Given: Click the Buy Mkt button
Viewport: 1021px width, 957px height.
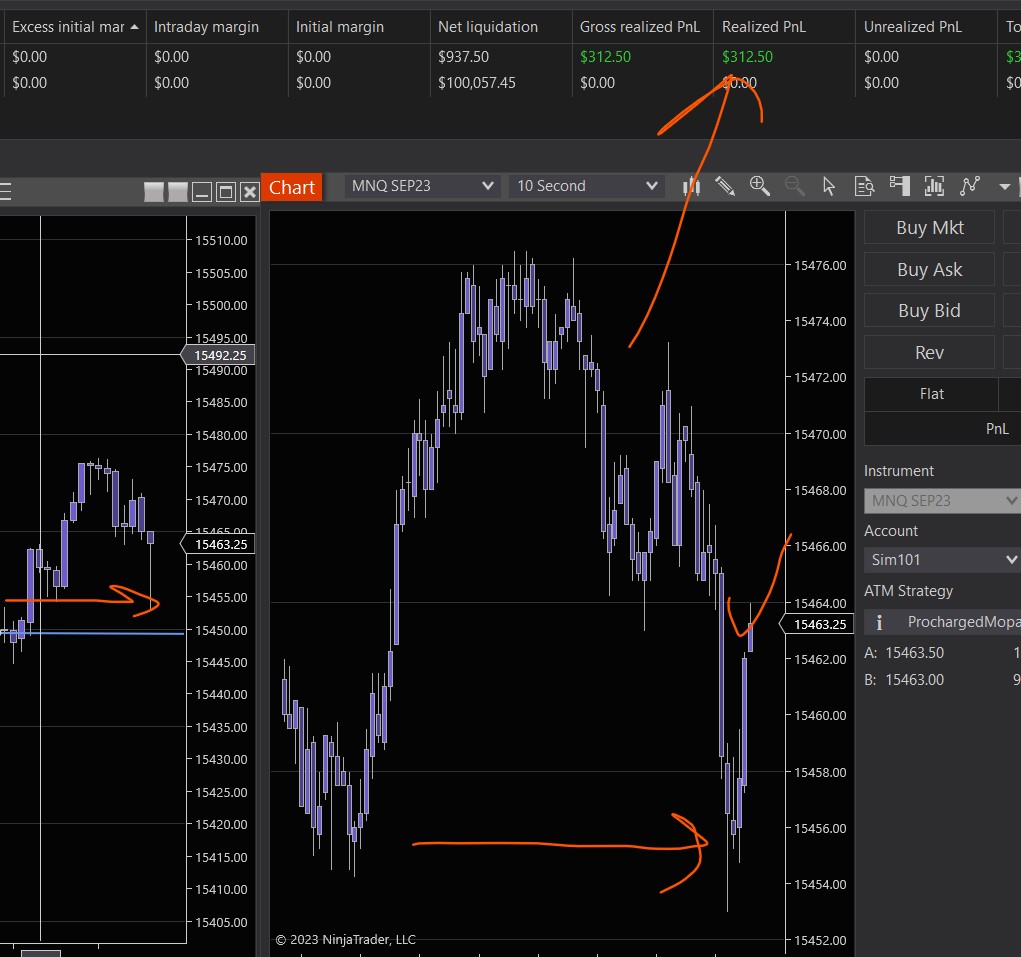Looking at the screenshot, I should click(x=929, y=228).
